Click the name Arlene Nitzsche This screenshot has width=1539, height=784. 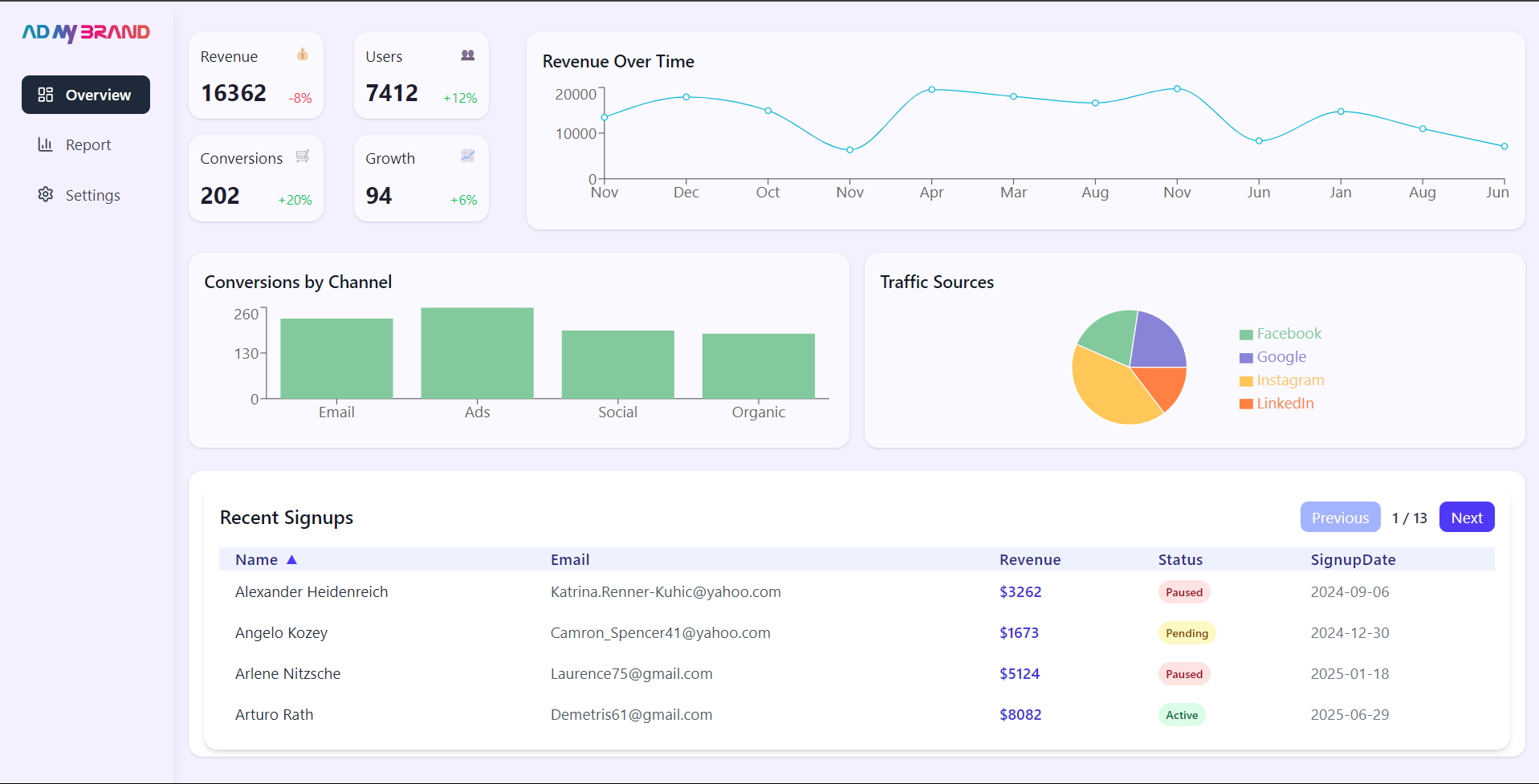(x=287, y=674)
